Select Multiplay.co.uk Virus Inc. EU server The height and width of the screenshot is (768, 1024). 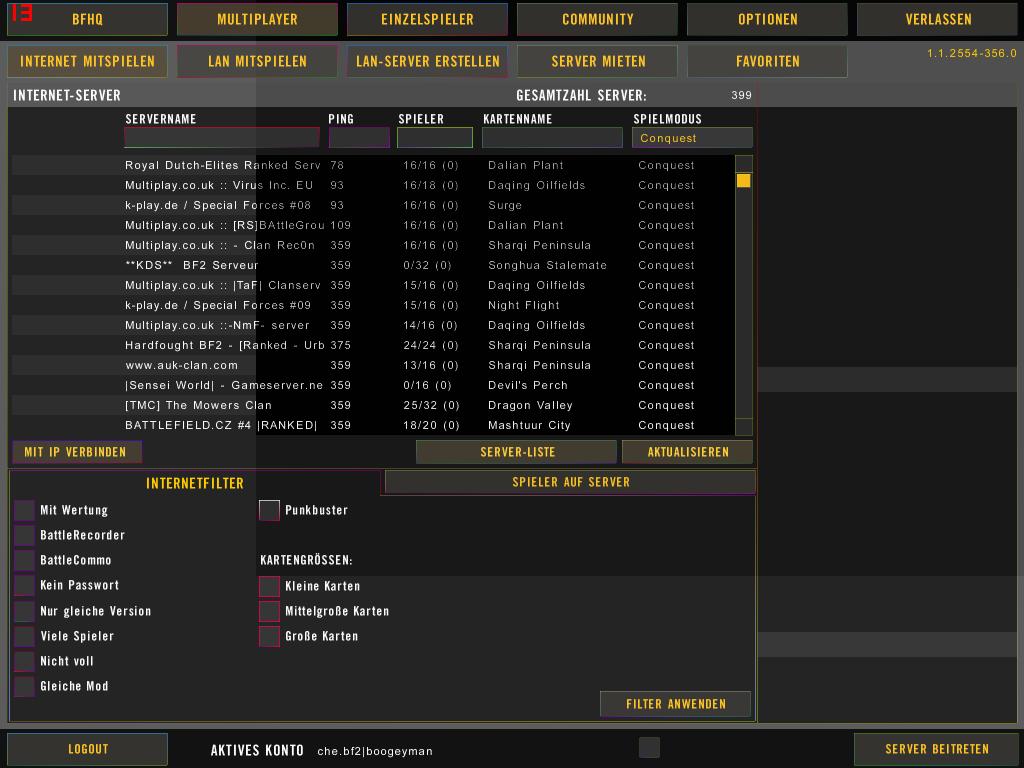click(x=372, y=185)
